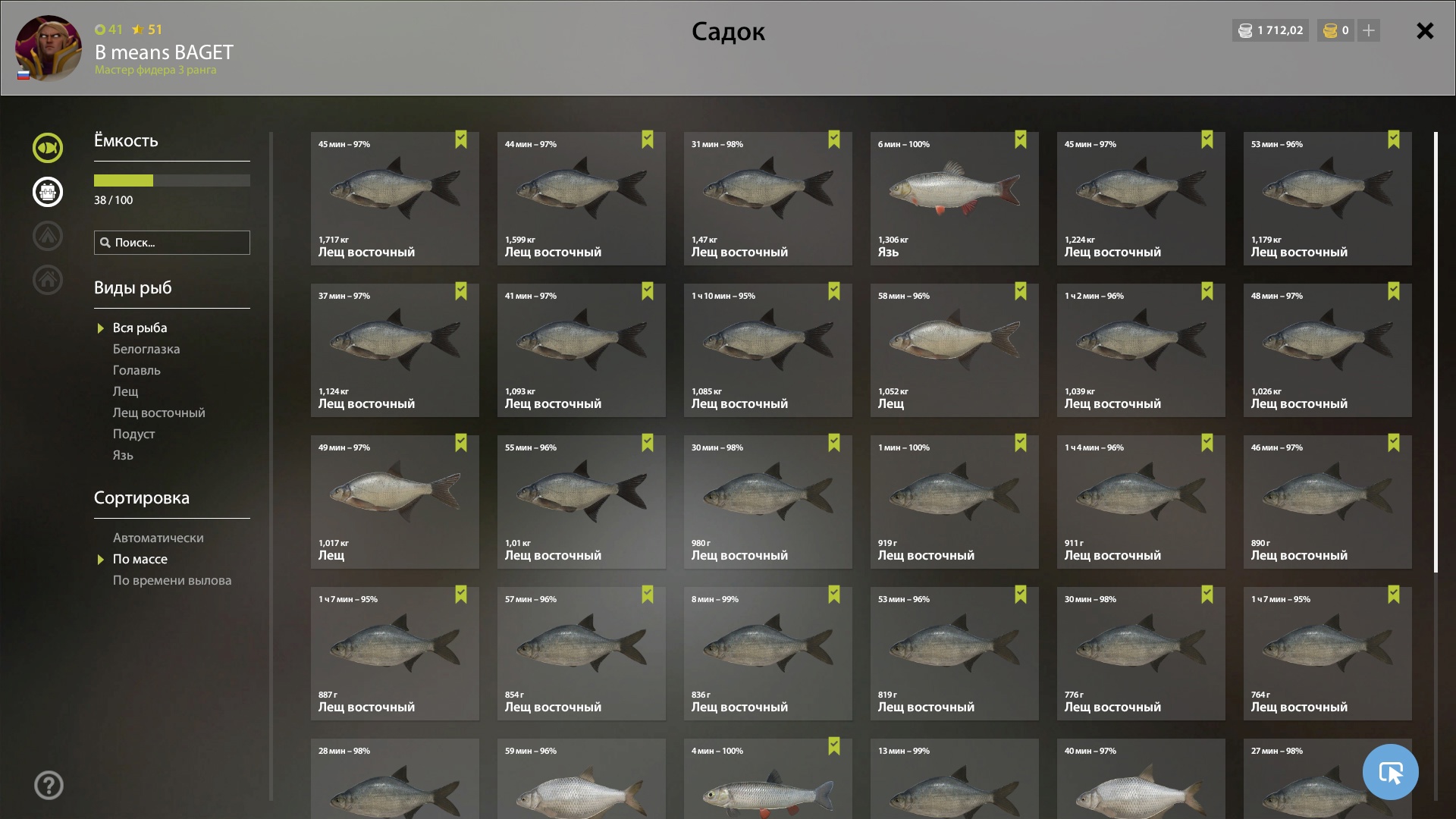
Task: Toggle bookmark on 1,179 кг Лещ восточный
Action: click(1394, 140)
